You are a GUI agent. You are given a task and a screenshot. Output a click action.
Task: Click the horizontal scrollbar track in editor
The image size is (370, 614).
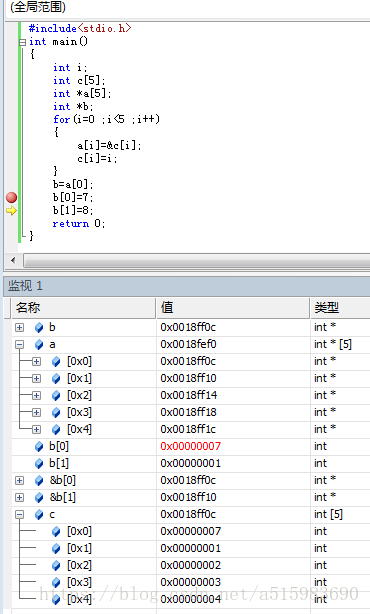197,260
